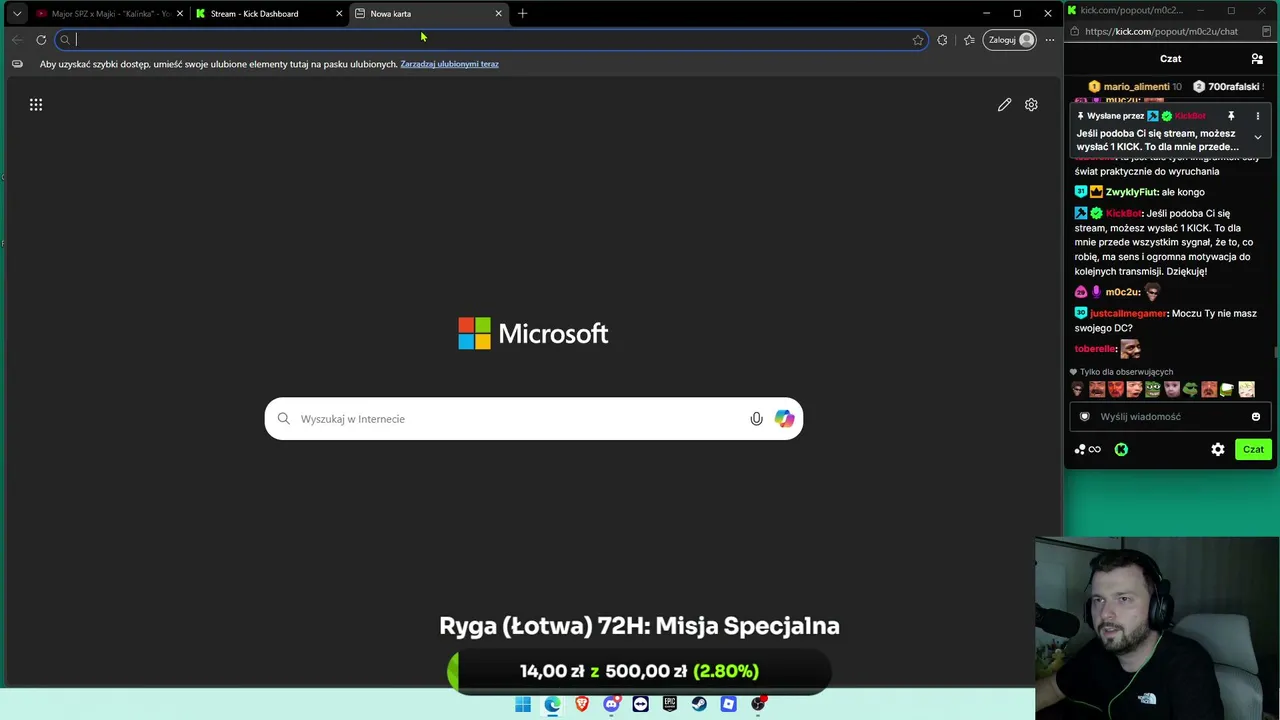Expand the pinned KickBot message
Viewport: 1280px width, 720px height.
[1258, 137]
